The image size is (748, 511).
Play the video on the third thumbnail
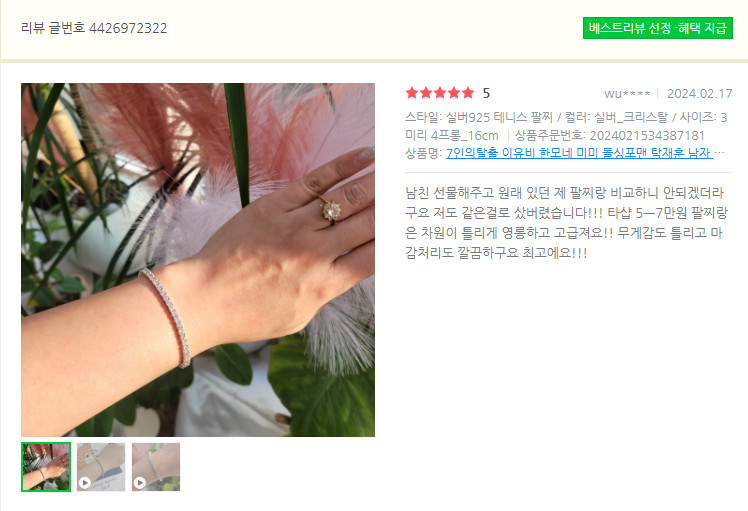[x=139, y=483]
